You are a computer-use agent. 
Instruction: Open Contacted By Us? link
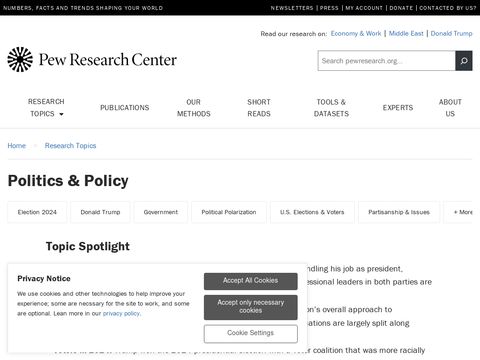(x=448, y=8)
